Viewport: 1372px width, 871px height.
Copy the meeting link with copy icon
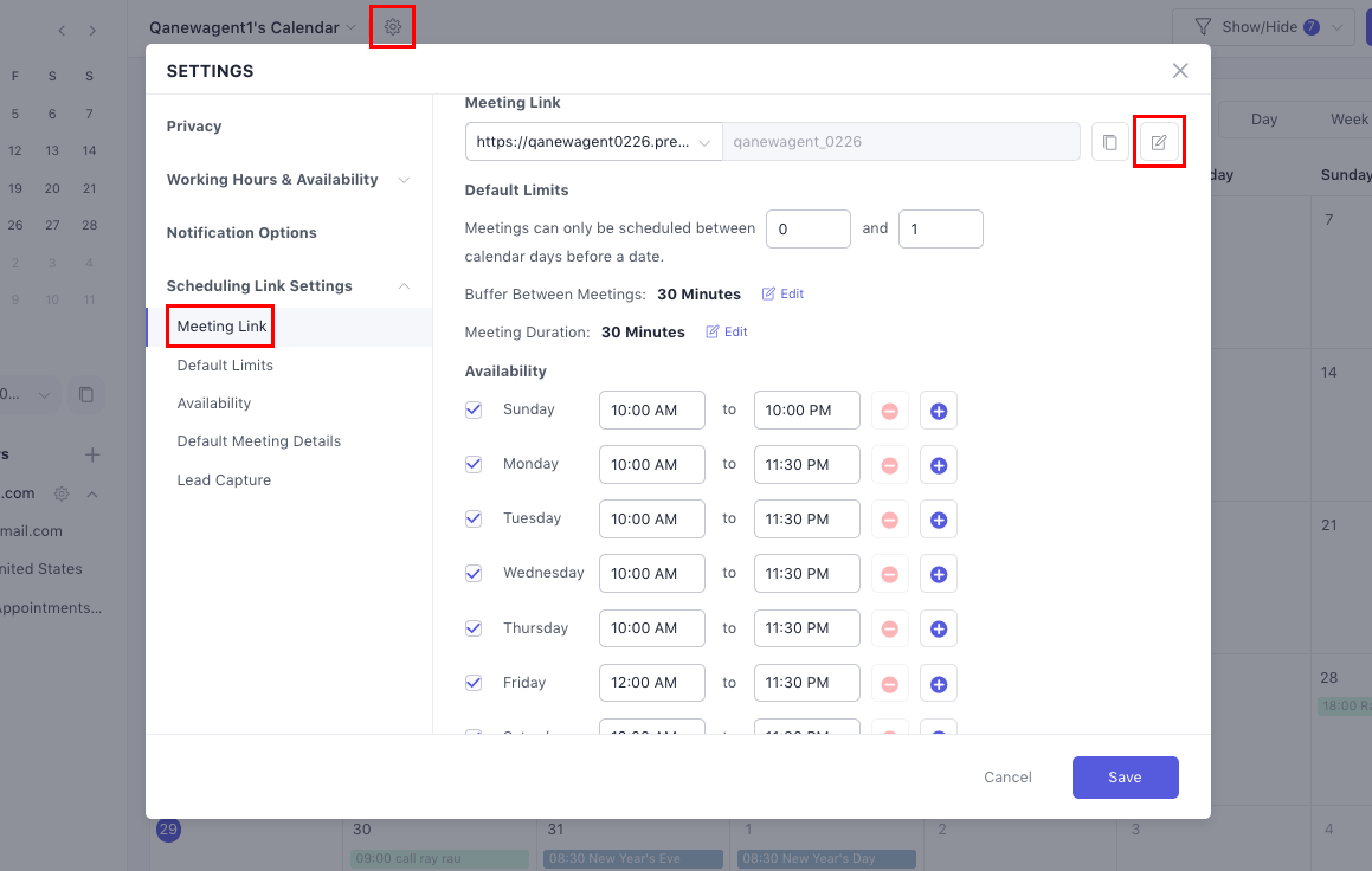pyautogui.click(x=1110, y=142)
